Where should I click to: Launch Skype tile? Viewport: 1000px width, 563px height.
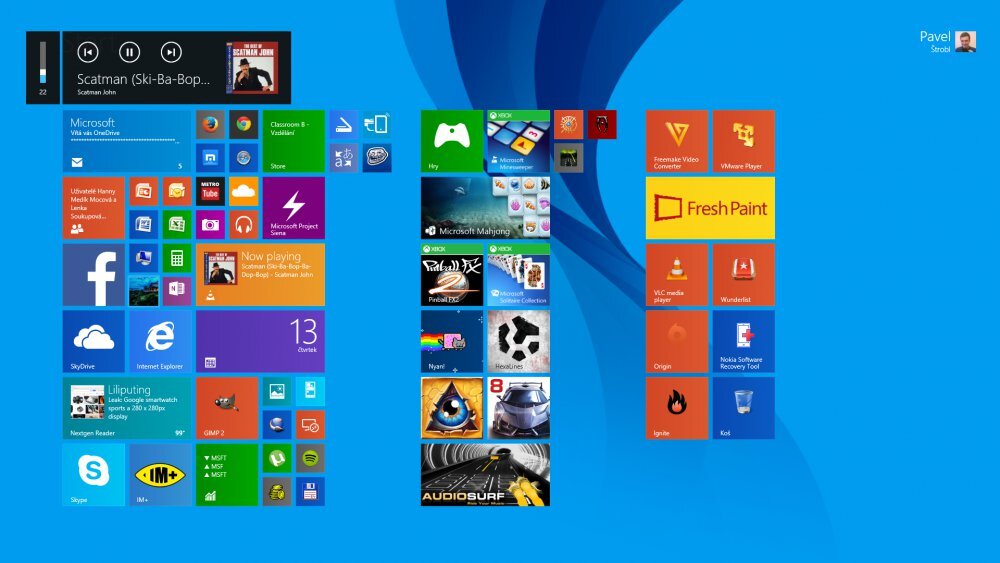(93, 475)
